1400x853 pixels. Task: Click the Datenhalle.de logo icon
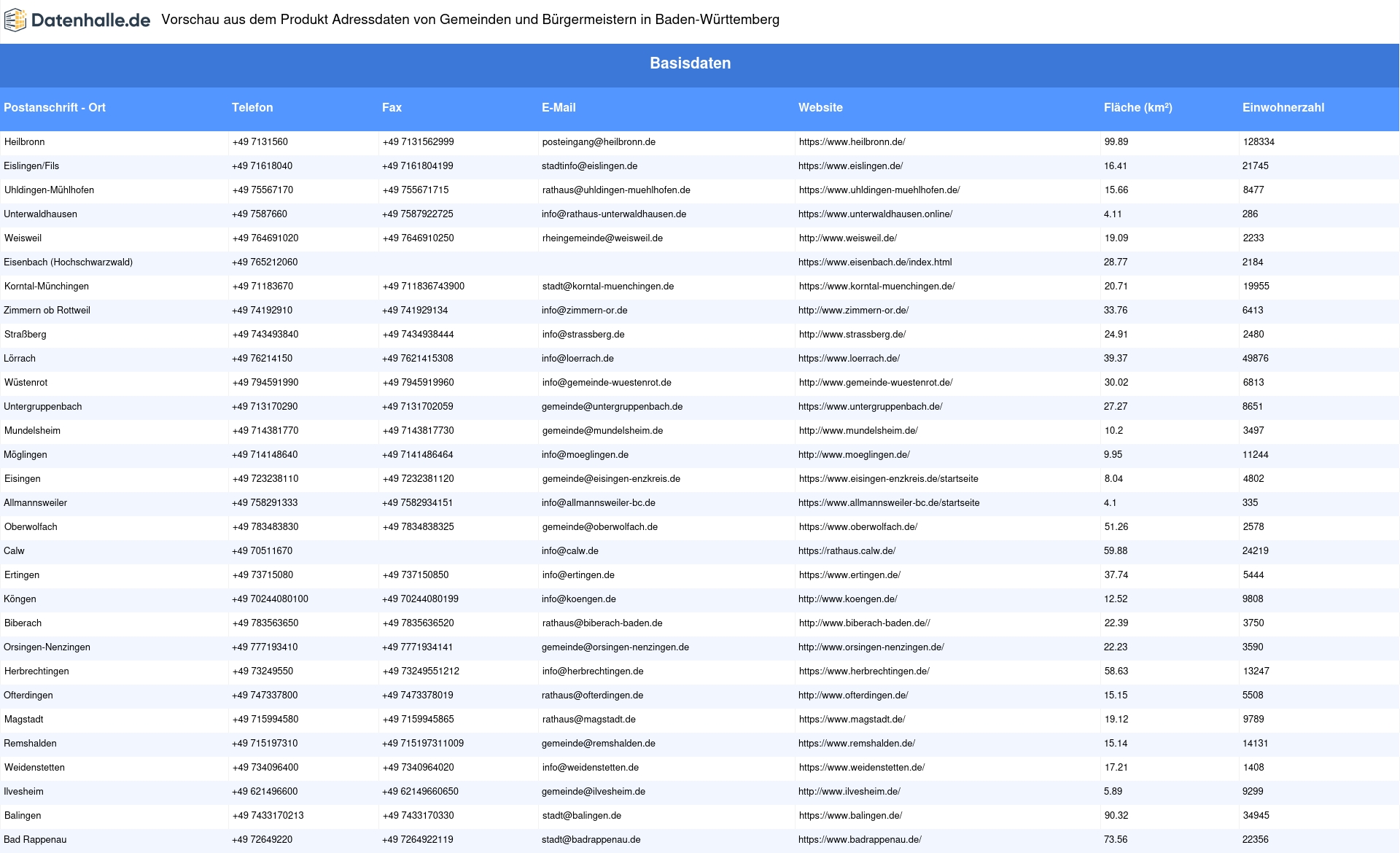click(x=15, y=20)
